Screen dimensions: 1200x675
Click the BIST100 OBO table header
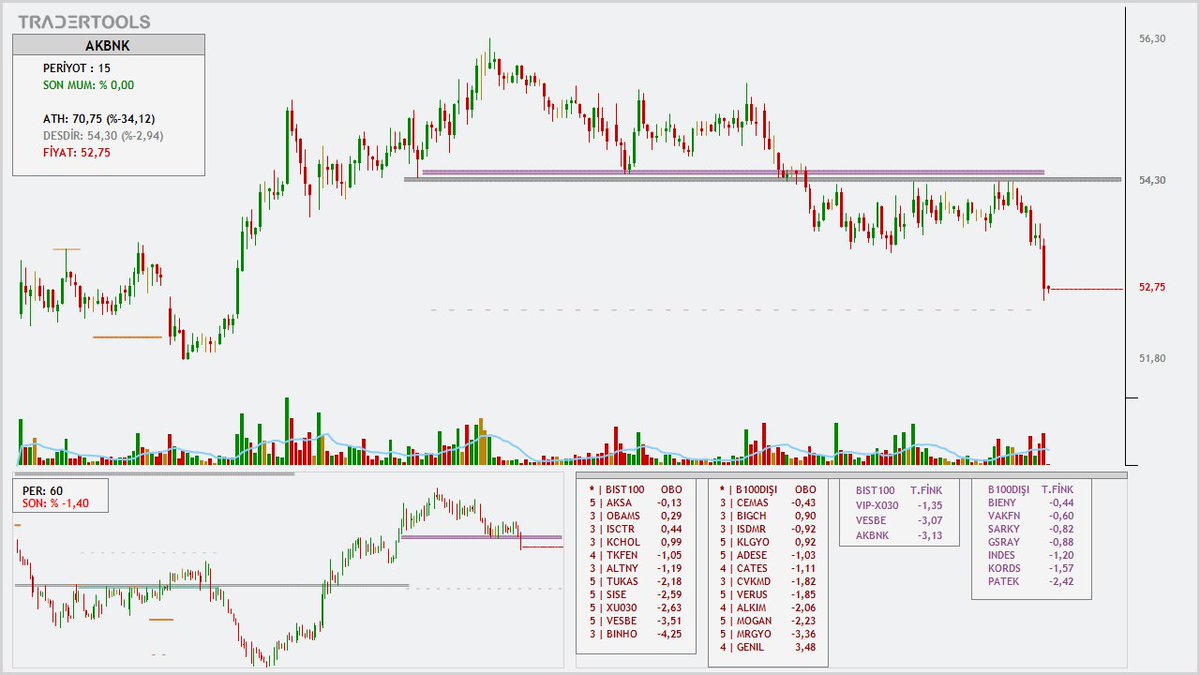pos(636,490)
